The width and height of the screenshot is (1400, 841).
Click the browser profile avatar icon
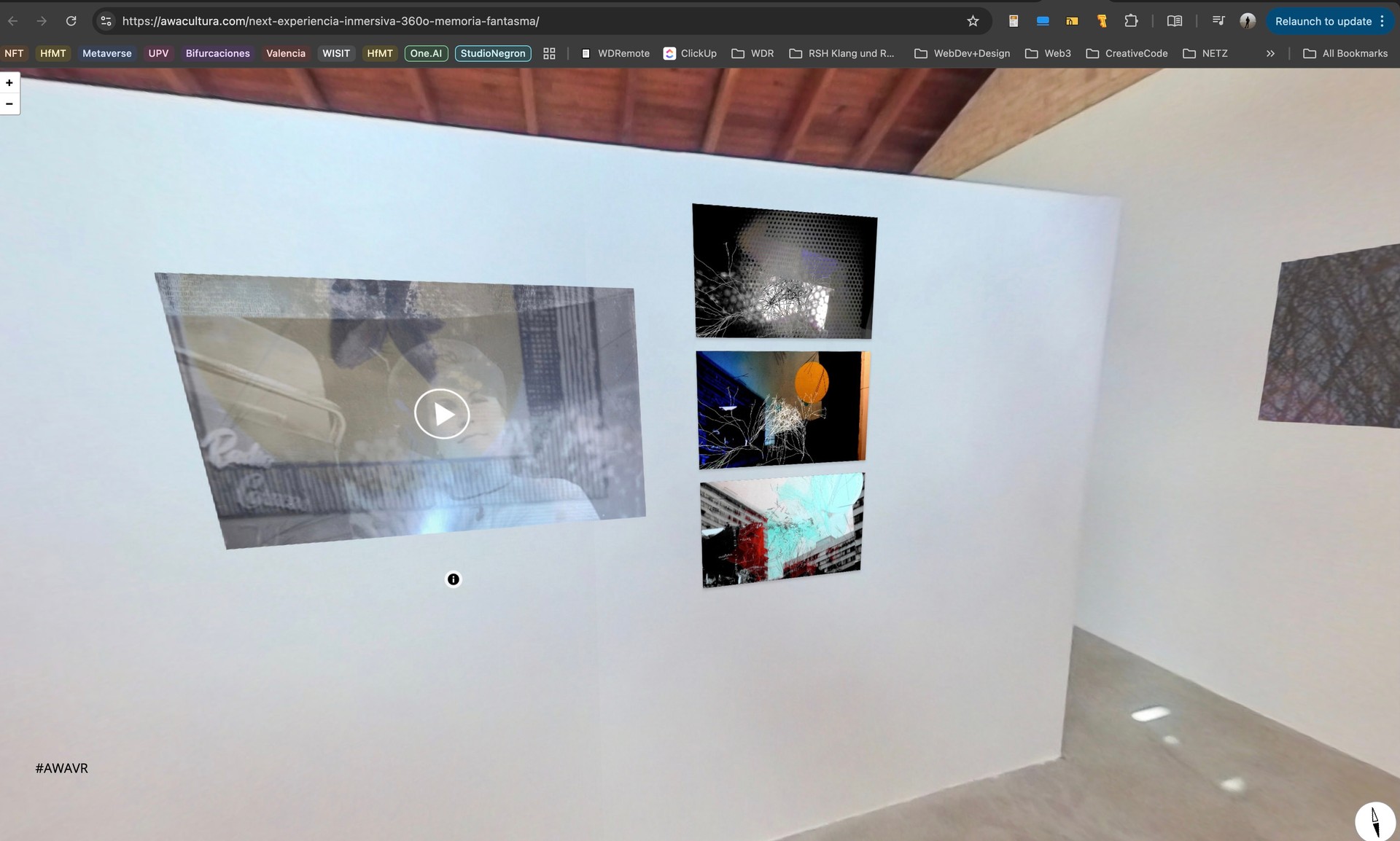[1247, 21]
